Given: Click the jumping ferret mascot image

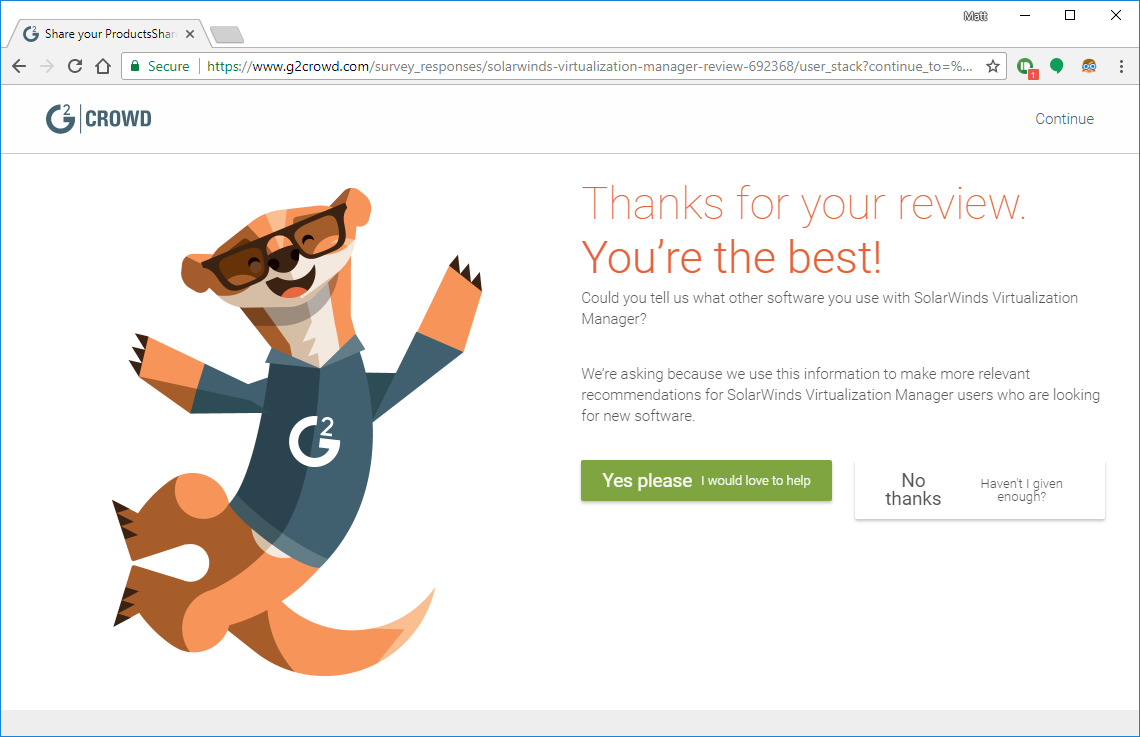Looking at the screenshot, I should click(297, 432).
